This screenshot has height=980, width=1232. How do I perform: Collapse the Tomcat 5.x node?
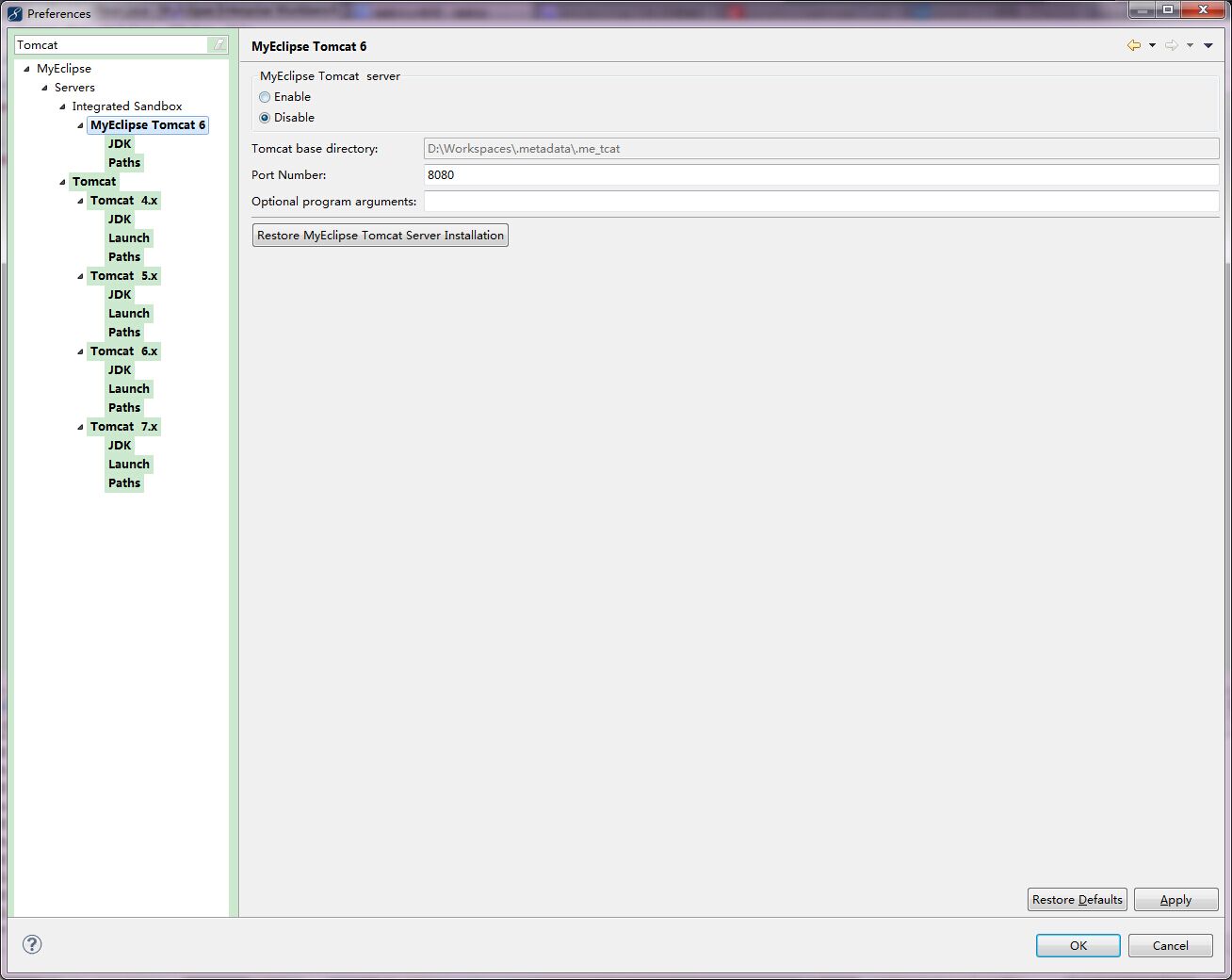click(x=80, y=276)
